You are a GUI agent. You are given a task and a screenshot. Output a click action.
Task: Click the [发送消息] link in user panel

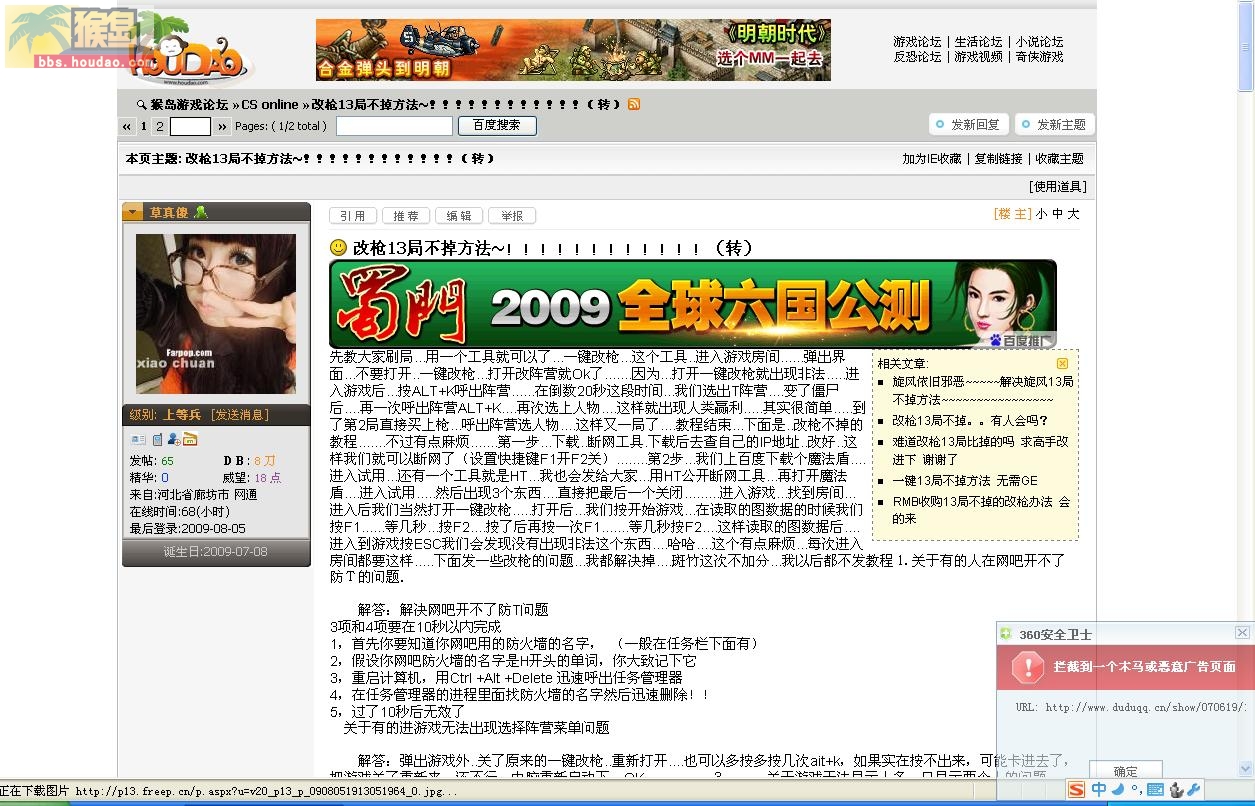[x=240, y=415]
